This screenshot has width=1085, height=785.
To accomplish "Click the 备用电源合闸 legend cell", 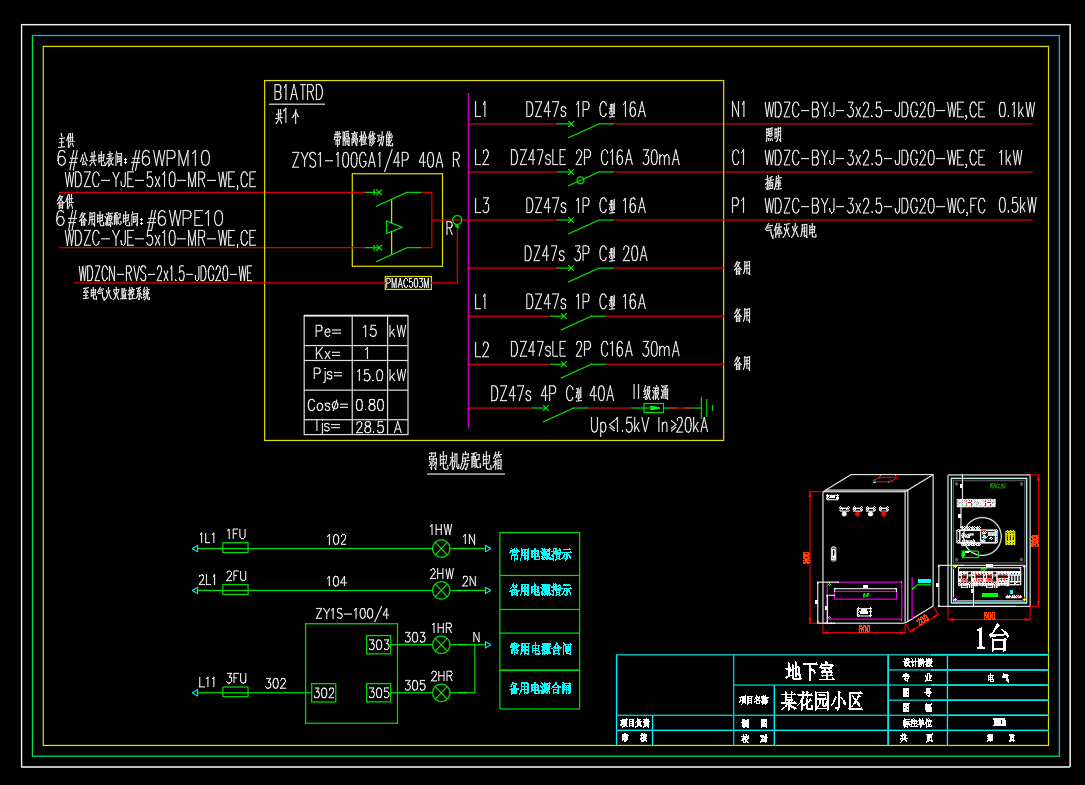I will coord(540,689).
